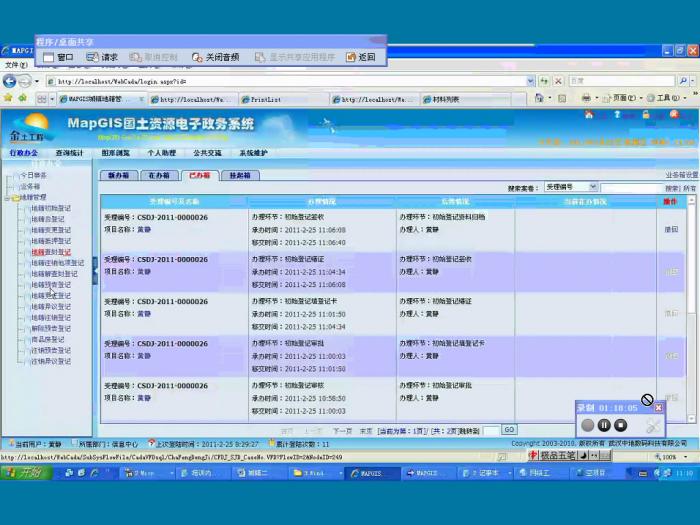Click the GO page jump button

click(509, 430)
